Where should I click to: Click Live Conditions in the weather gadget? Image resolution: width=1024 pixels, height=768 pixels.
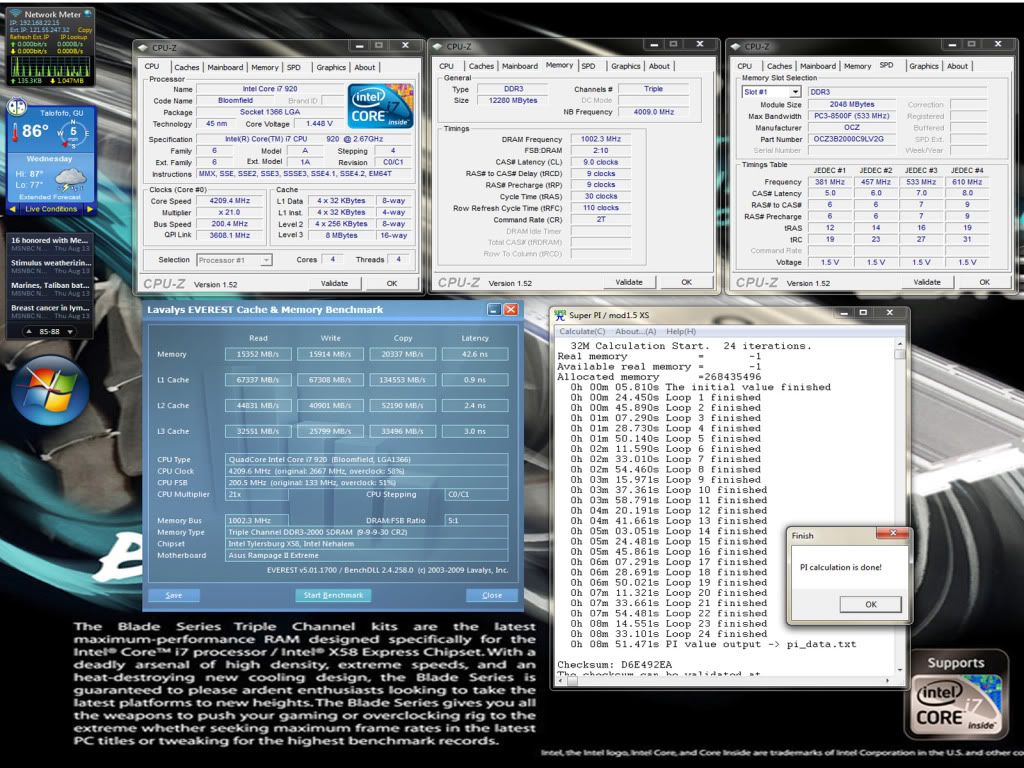pos(51,209)
